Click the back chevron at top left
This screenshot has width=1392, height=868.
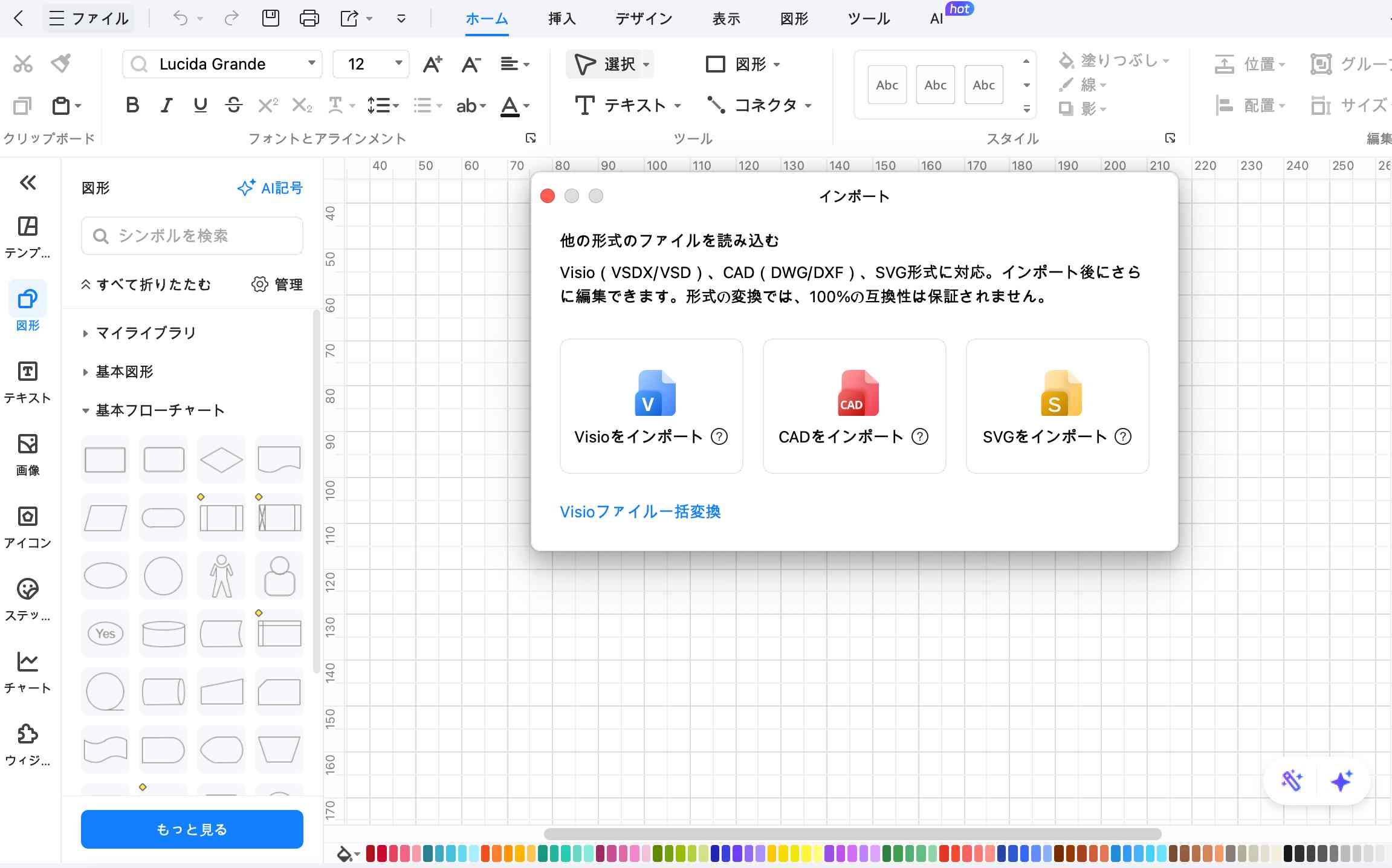[x=19, y=18]
